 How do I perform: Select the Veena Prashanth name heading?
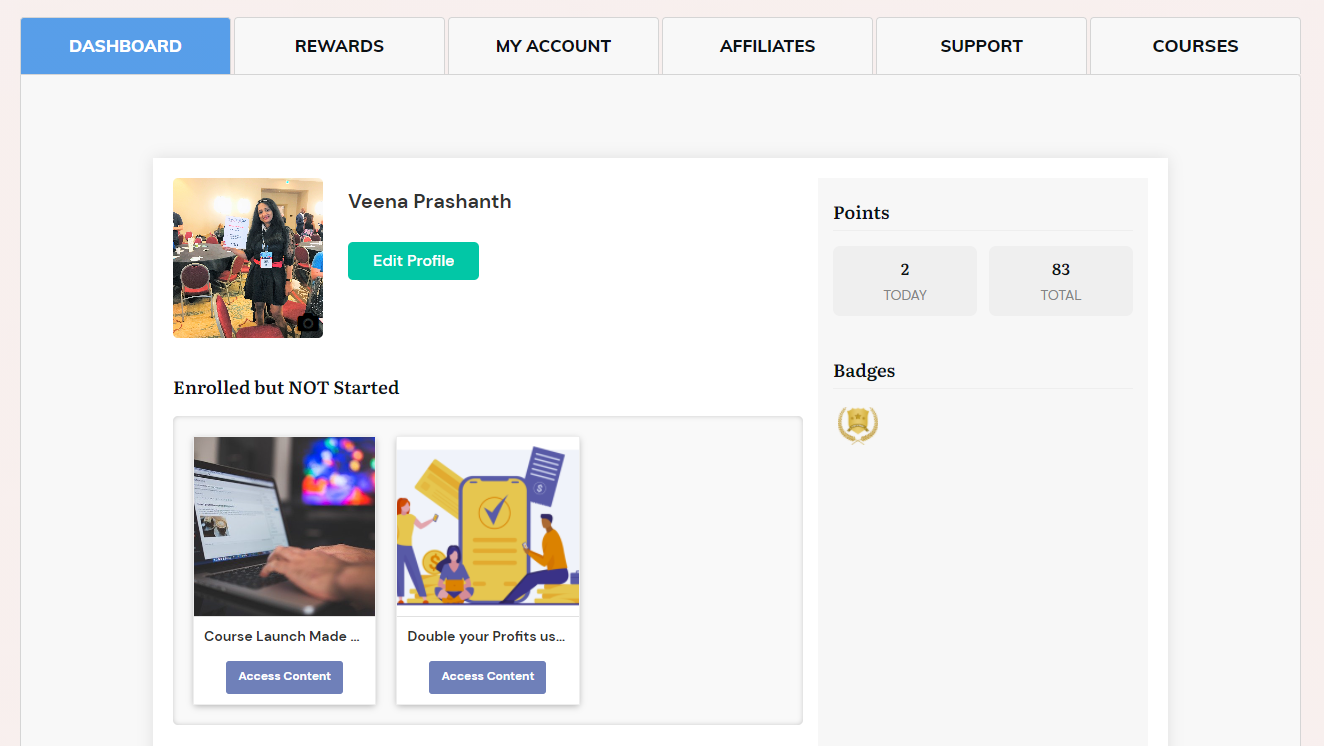(x=430, y=201)
